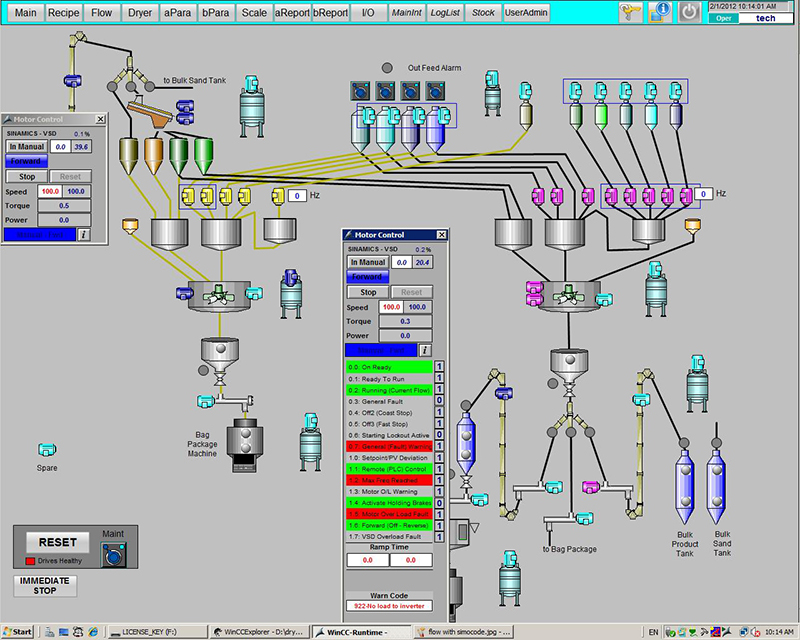The height and width of the screenshot is (640, 800).
Task: Open info icon in center Motor Control panel
Action: 425,350
